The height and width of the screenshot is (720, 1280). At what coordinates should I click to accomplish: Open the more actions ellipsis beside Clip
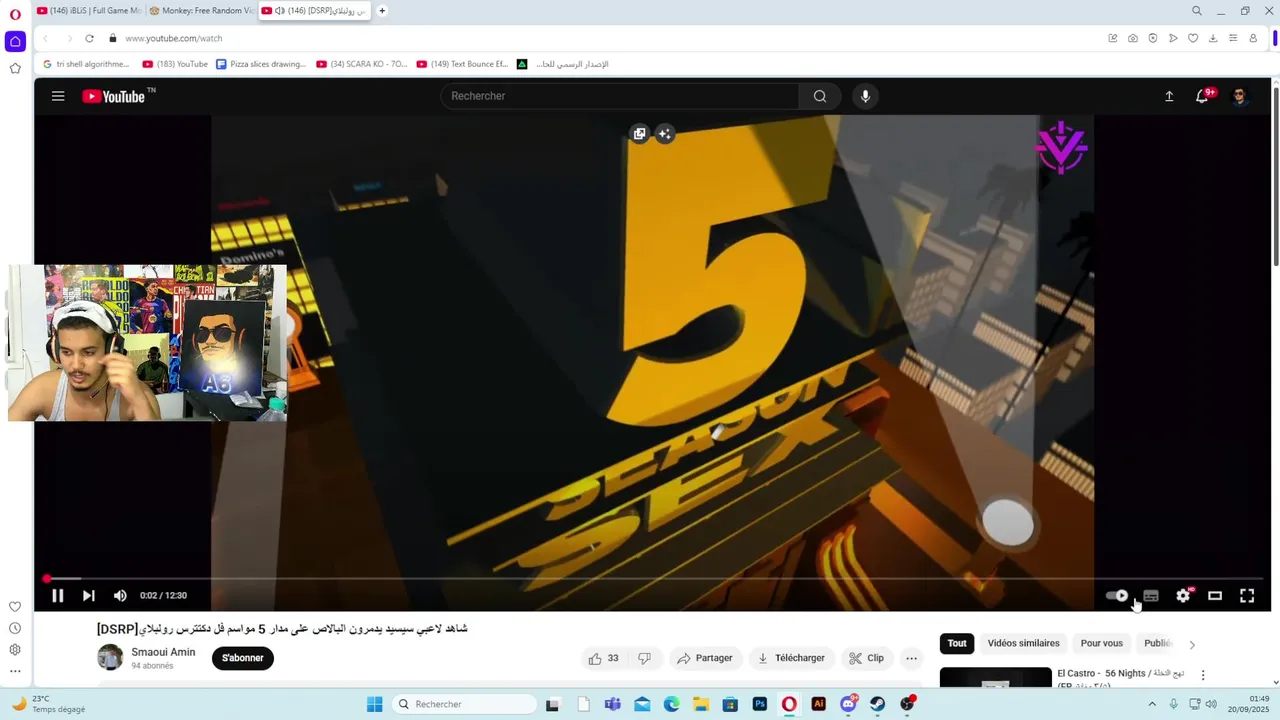tap(911, 658)
